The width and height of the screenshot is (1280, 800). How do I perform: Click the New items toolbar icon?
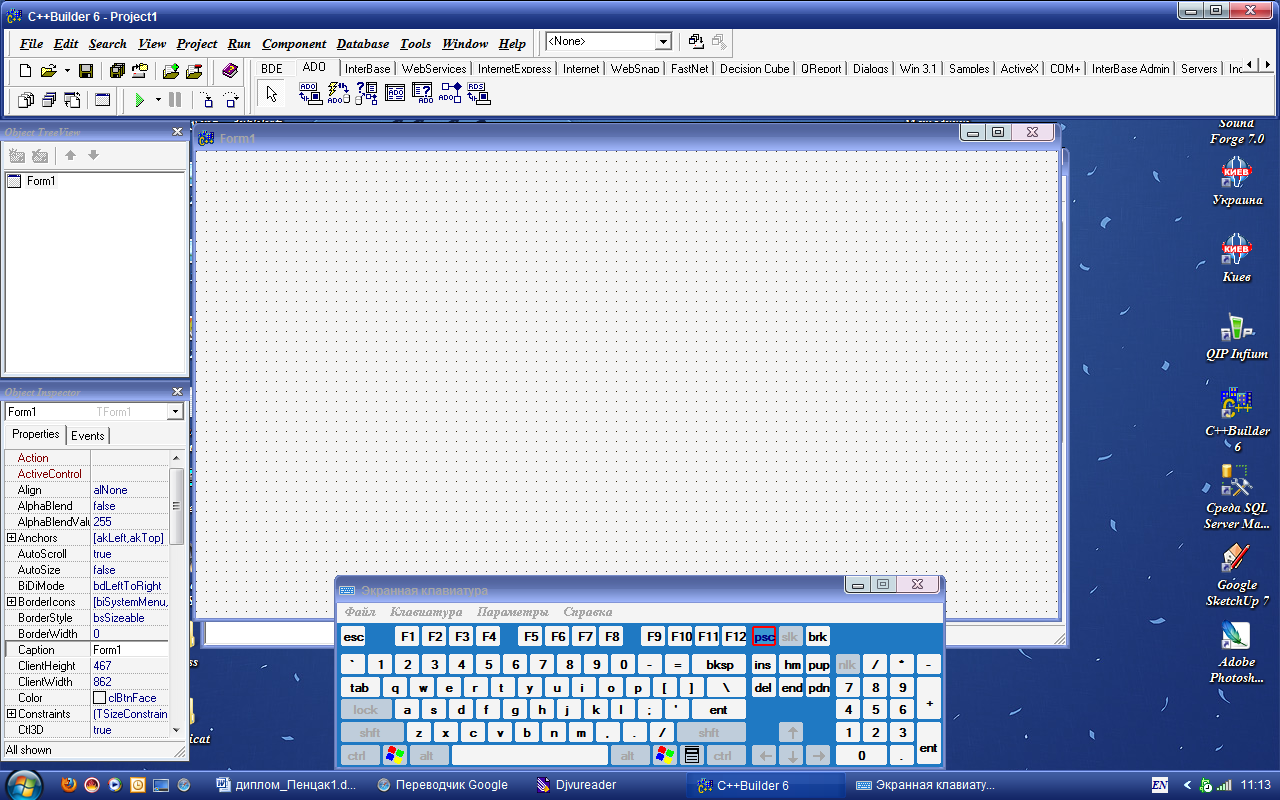(x=26, y=71)
